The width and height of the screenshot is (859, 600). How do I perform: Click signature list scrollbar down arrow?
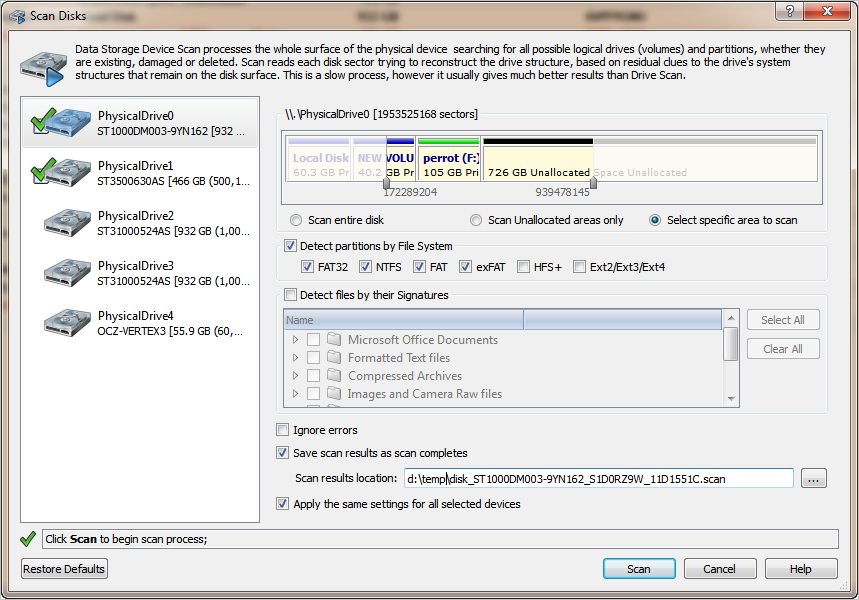[x=731, y=399]
